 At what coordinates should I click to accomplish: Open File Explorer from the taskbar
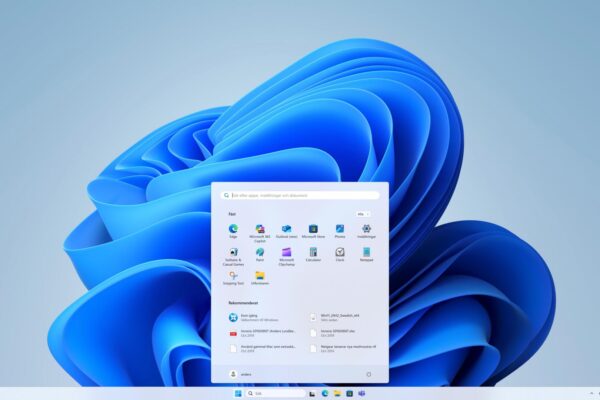pos(337,393)
